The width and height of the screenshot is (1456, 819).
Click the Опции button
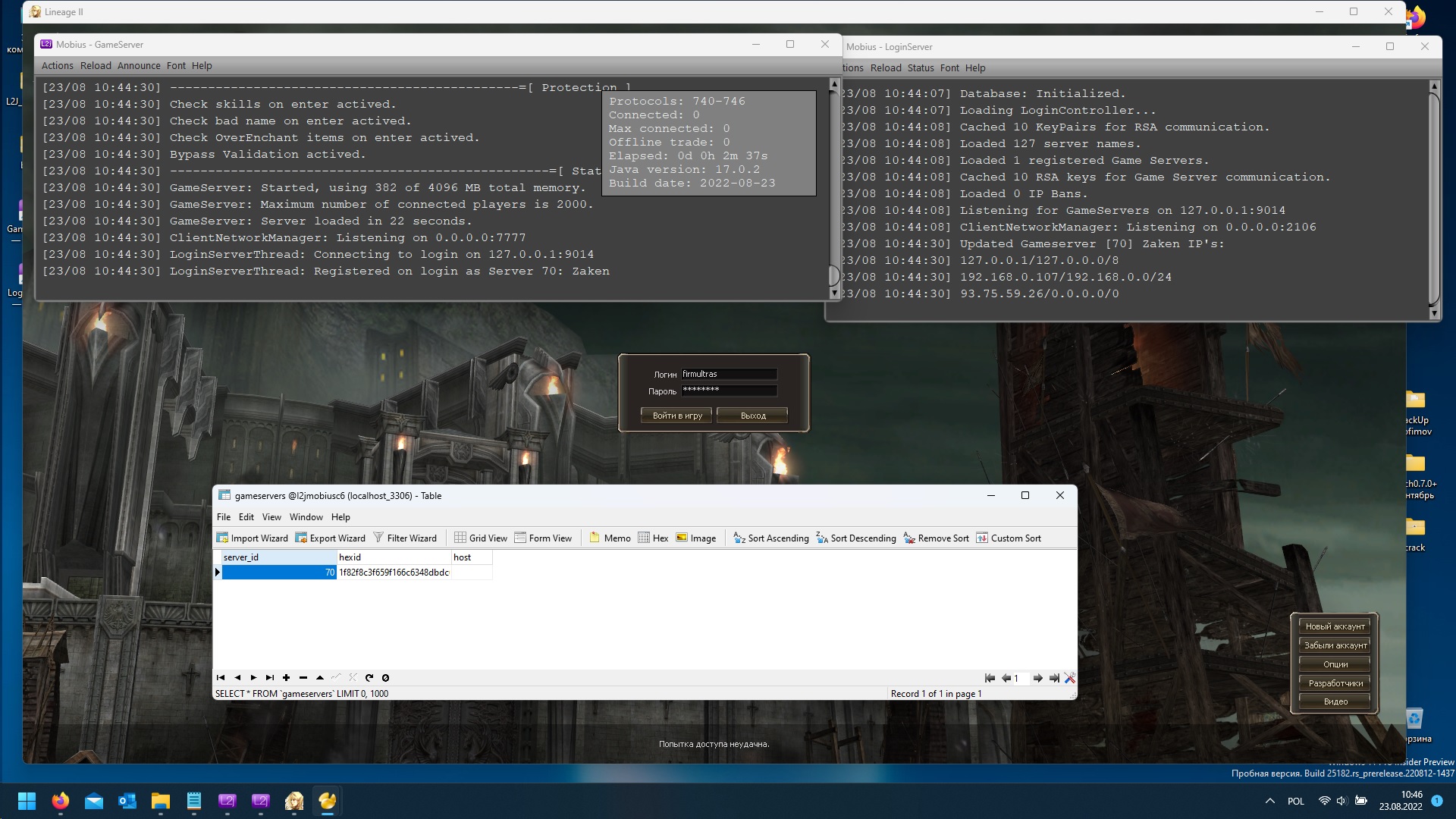point(1335,664)
